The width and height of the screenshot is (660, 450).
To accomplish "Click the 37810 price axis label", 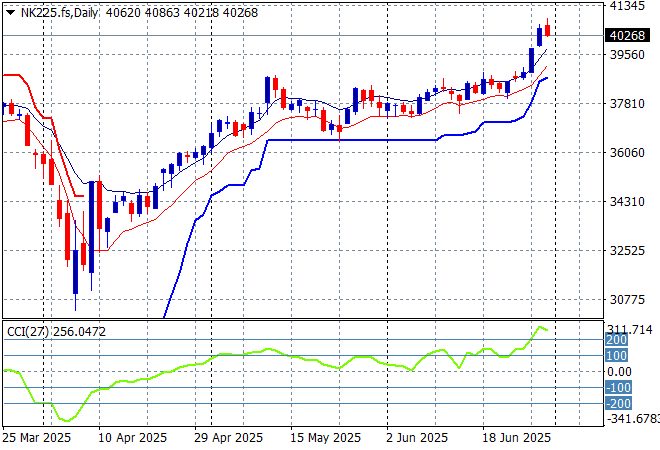I will [626, 104].
